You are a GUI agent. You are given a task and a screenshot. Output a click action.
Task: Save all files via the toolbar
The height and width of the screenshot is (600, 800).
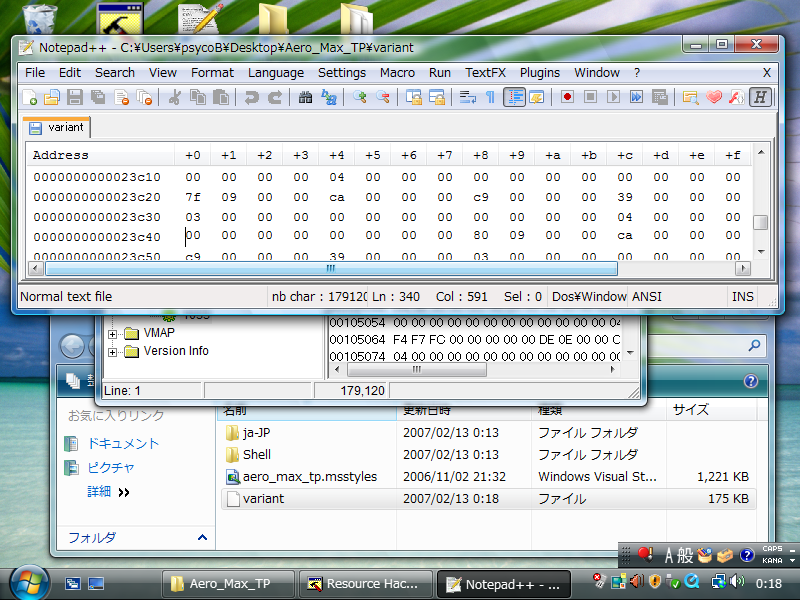click(98, 97)
